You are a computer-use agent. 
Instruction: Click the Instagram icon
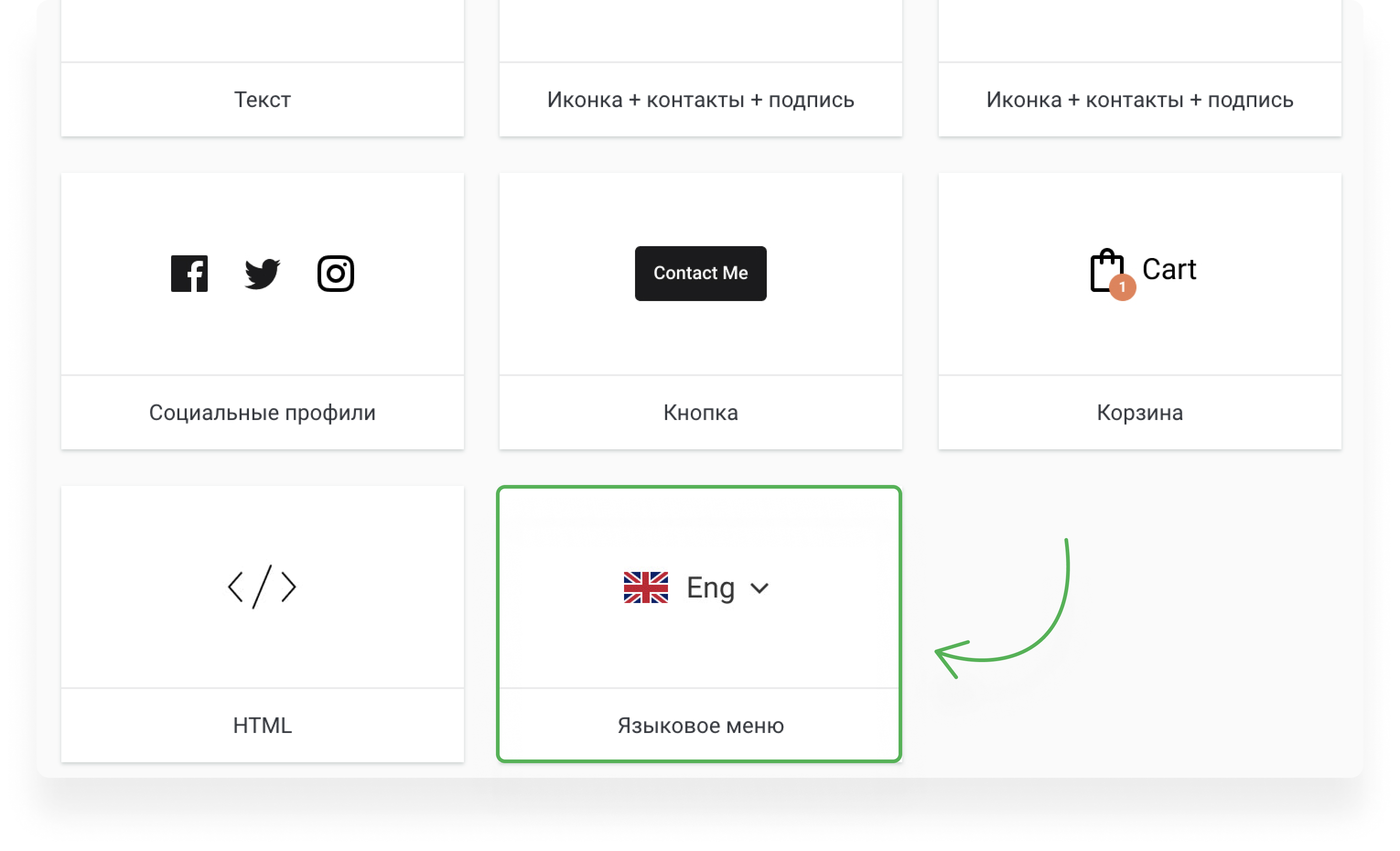click(336, 273)
